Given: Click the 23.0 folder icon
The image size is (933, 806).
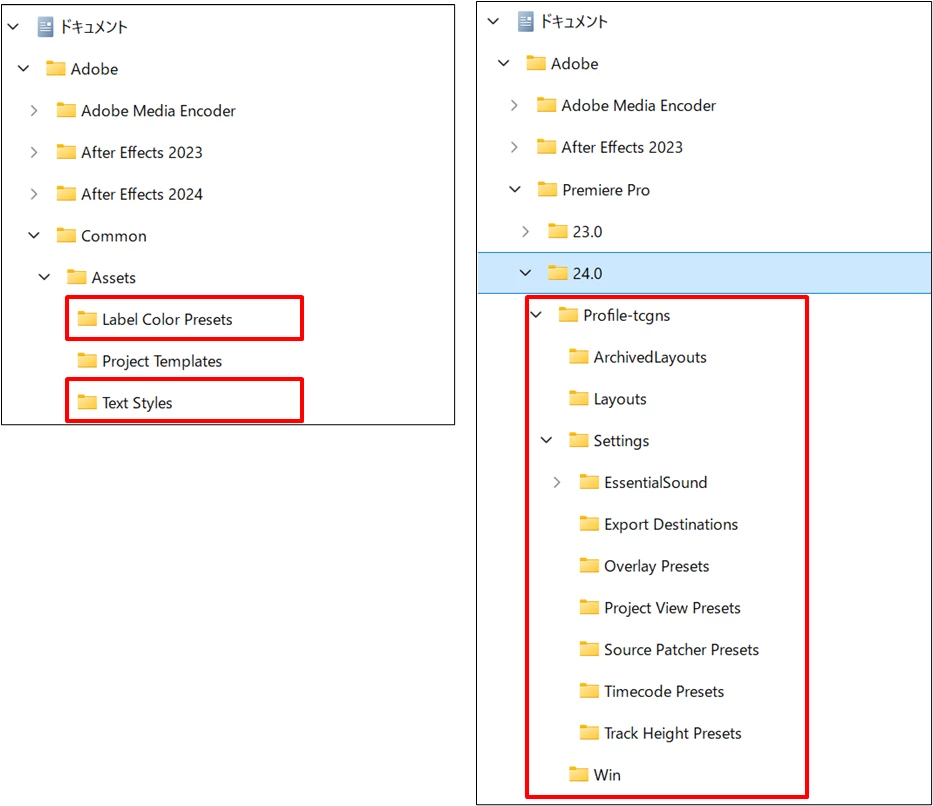Looking at the screenshot, I should tap(558, 231).
